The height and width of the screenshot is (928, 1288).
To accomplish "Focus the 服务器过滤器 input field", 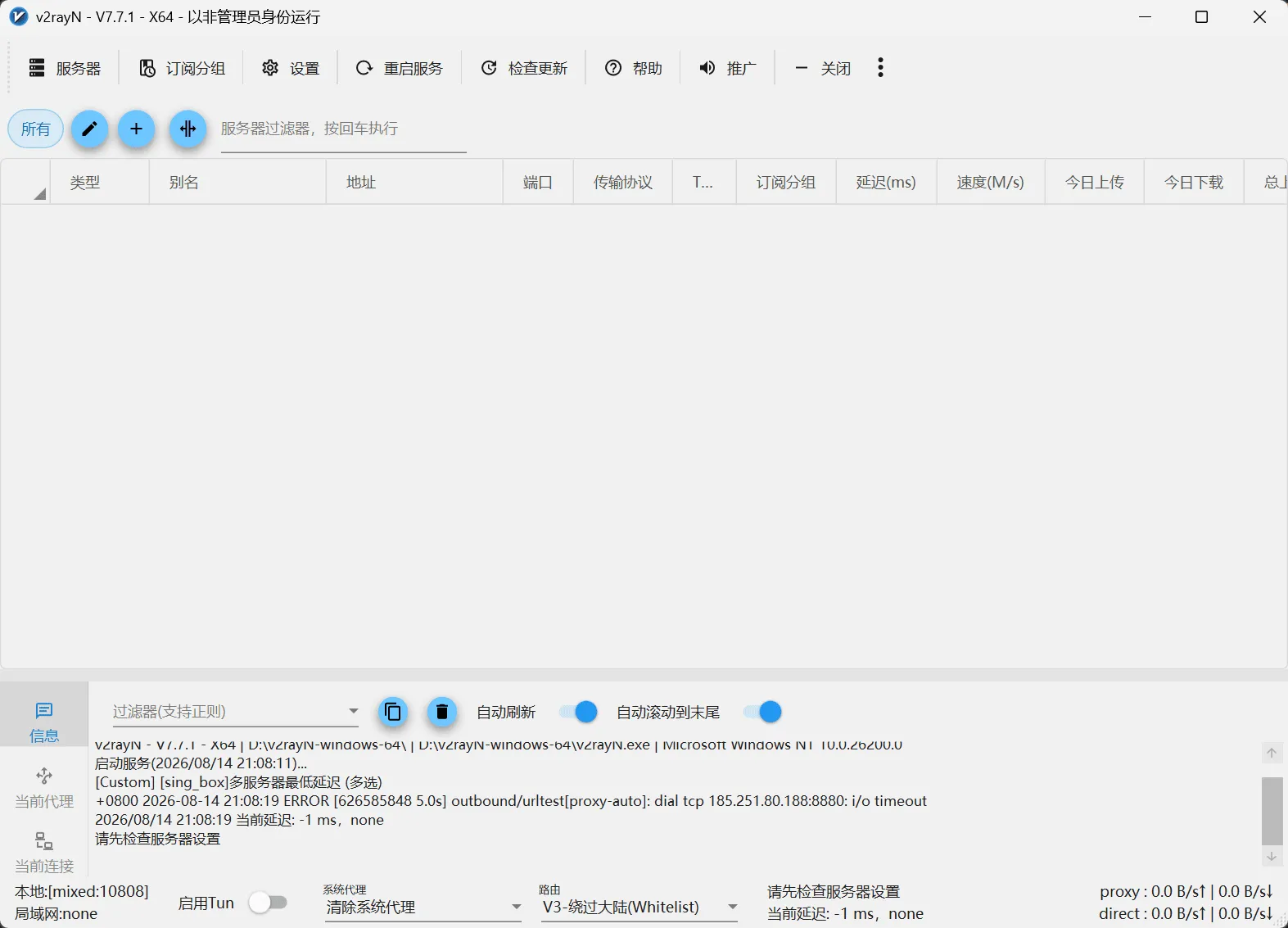I will pyautogui.click(x=344, y=129).
